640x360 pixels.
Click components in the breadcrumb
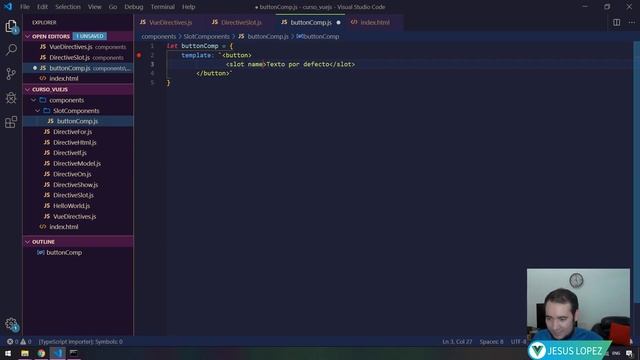[x=159, y=36]
